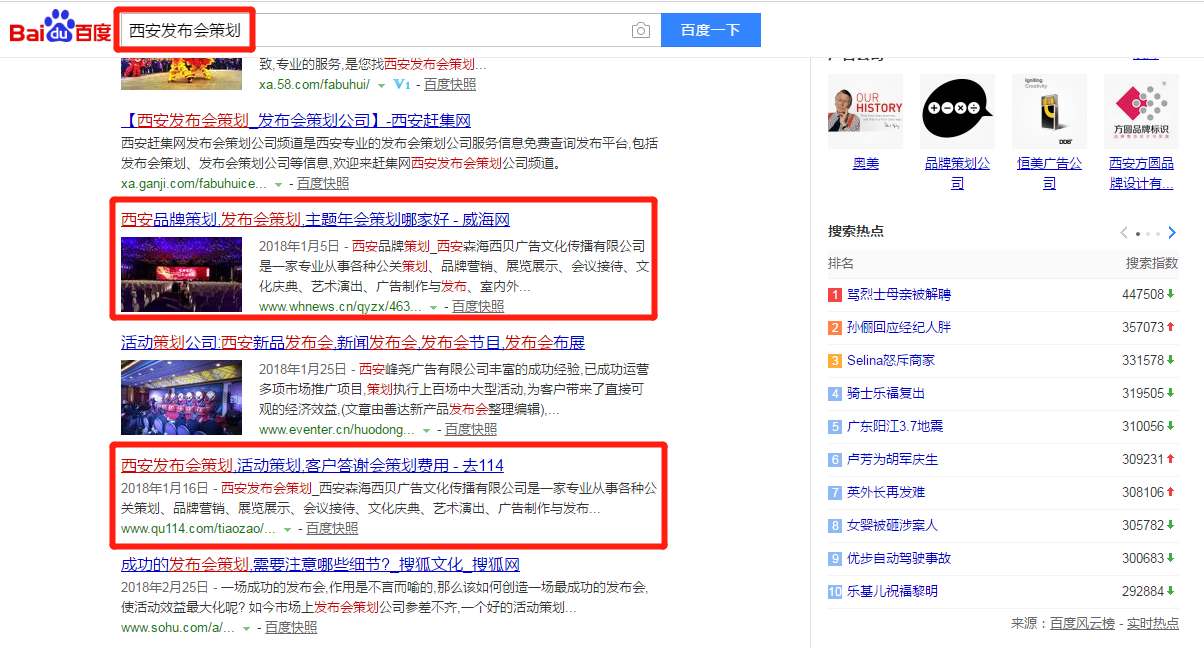Open 百度快照 for the xa.ganji.com result
The height and width of the screenshot is (648, 1204).
click(x=323, y=184)
